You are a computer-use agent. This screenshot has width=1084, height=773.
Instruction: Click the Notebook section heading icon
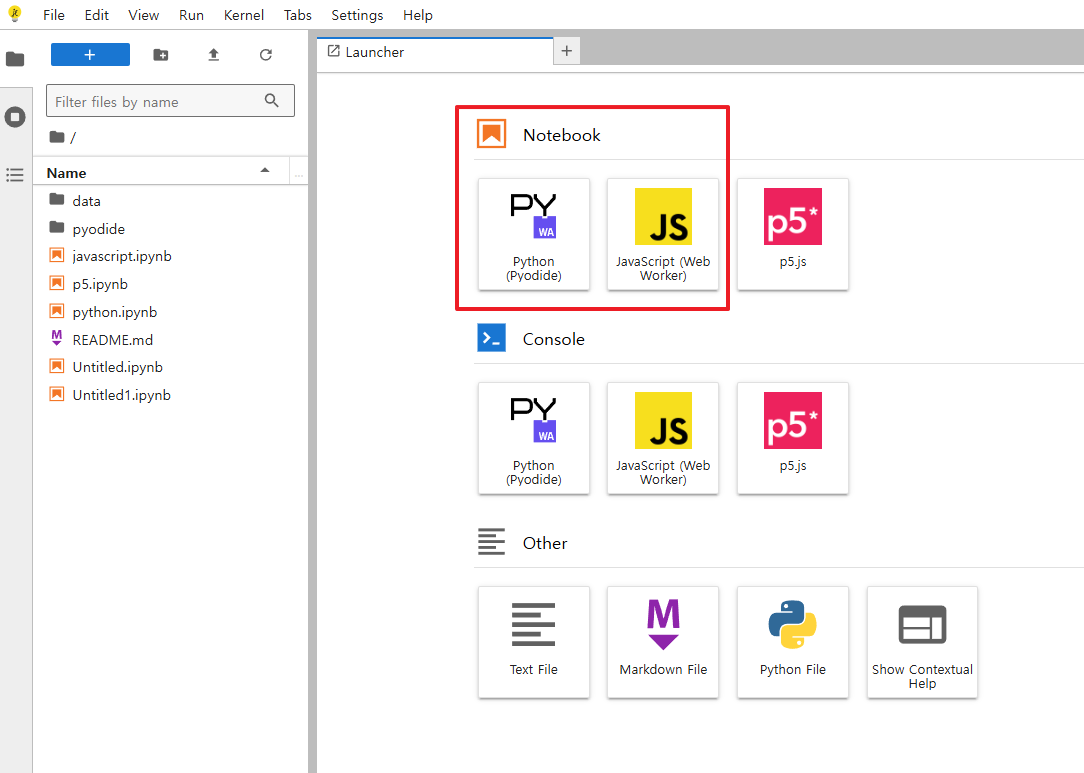click(x=492, y=134)
